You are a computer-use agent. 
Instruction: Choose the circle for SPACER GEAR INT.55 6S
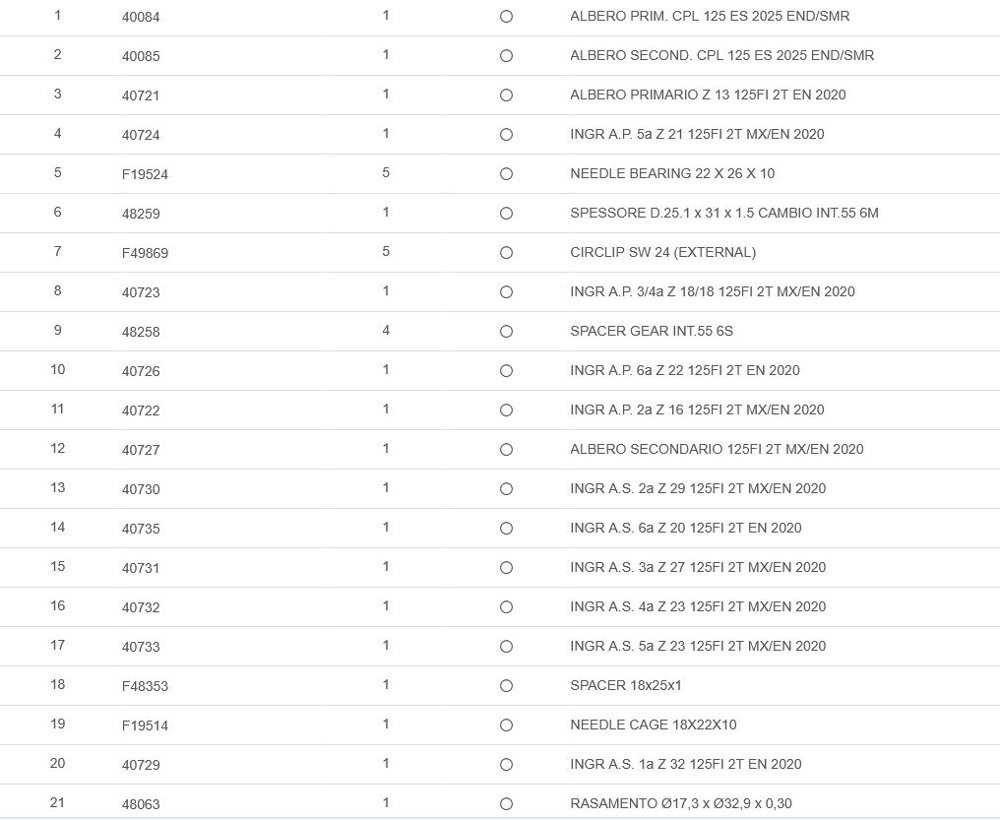506,332
